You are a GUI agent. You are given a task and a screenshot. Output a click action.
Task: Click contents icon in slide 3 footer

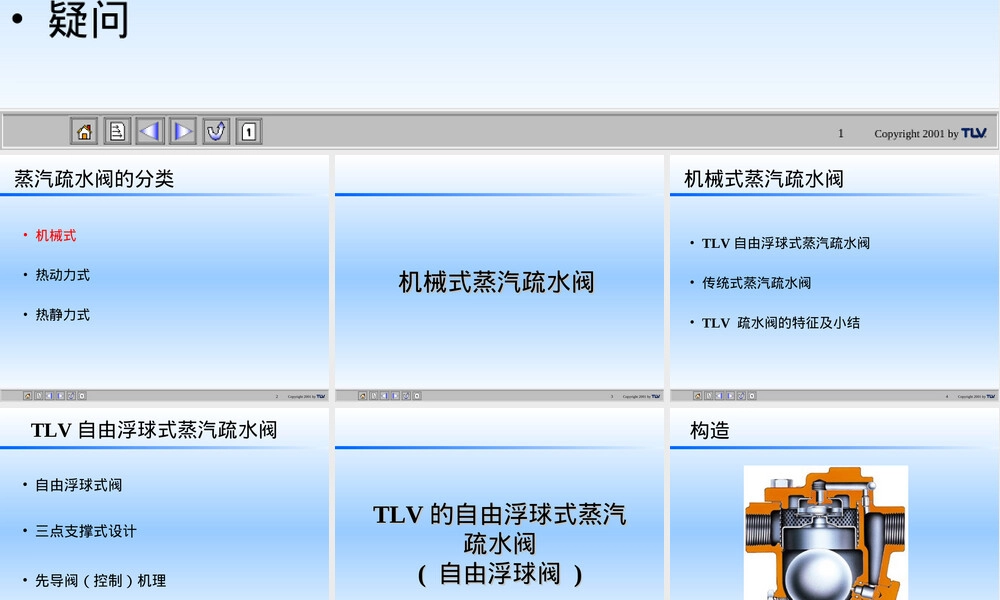coord(374,396)
